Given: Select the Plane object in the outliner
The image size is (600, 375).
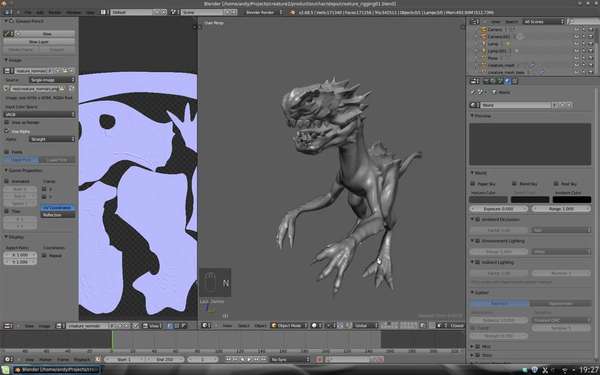Looking at the screenshot, I should pos(493,58).
